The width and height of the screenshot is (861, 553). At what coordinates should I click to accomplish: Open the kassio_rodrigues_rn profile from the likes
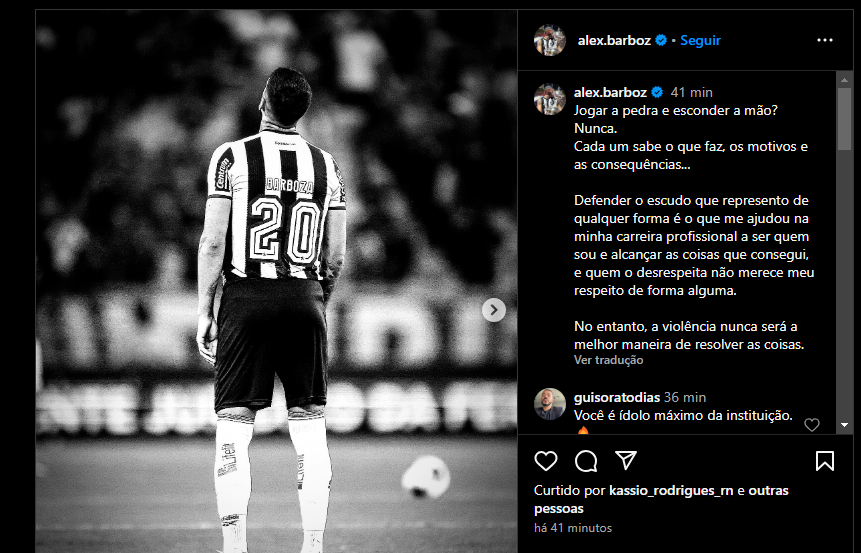671,490
